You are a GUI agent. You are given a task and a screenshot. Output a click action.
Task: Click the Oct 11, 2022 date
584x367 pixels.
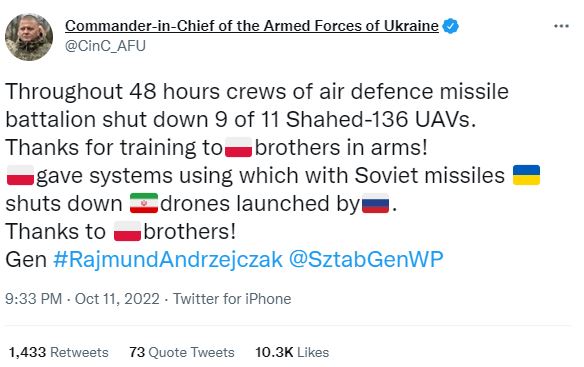point(117,299)
